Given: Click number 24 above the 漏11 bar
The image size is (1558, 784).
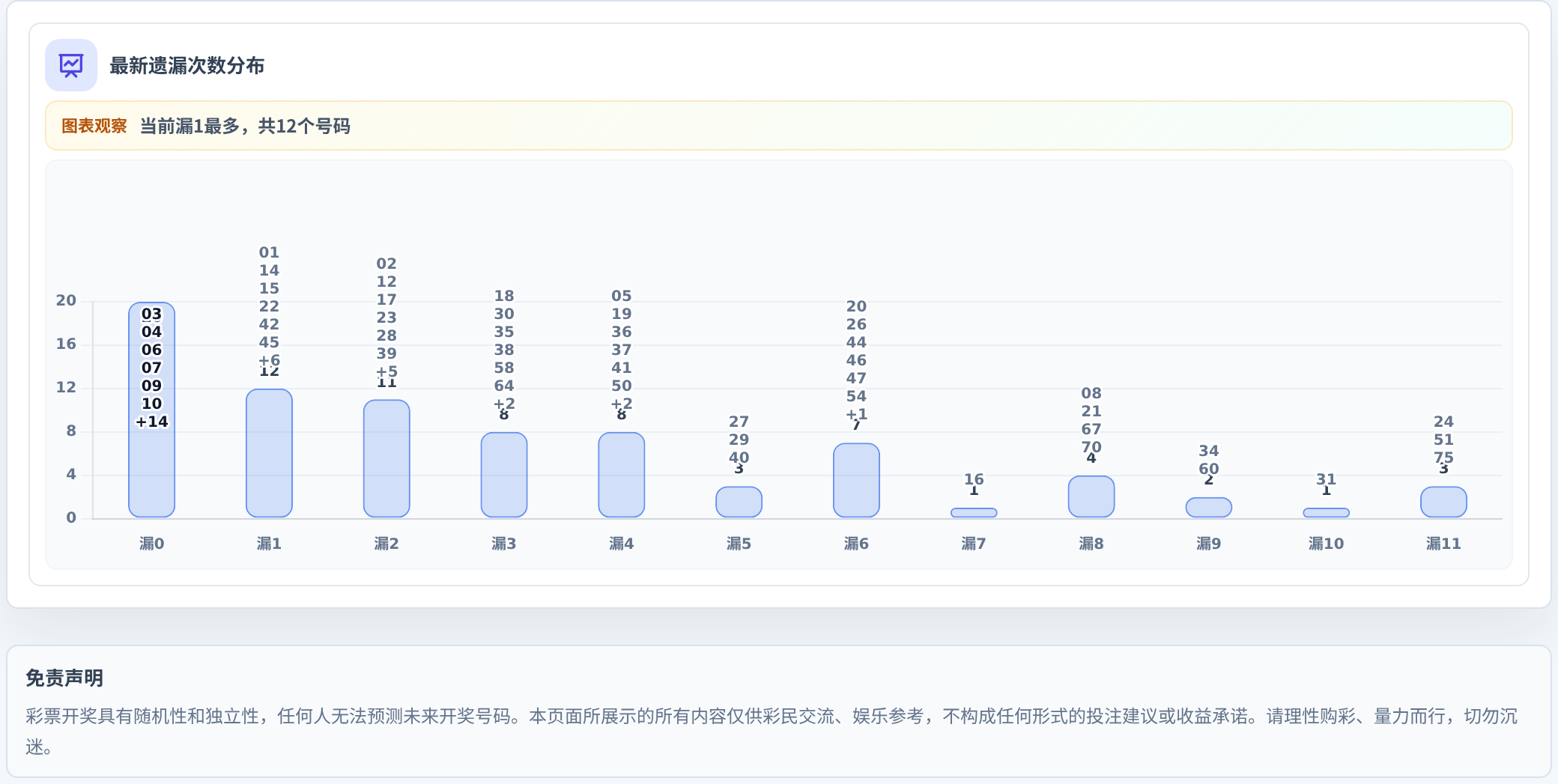Looking at the screenshot, I should tap(1443, 422).
